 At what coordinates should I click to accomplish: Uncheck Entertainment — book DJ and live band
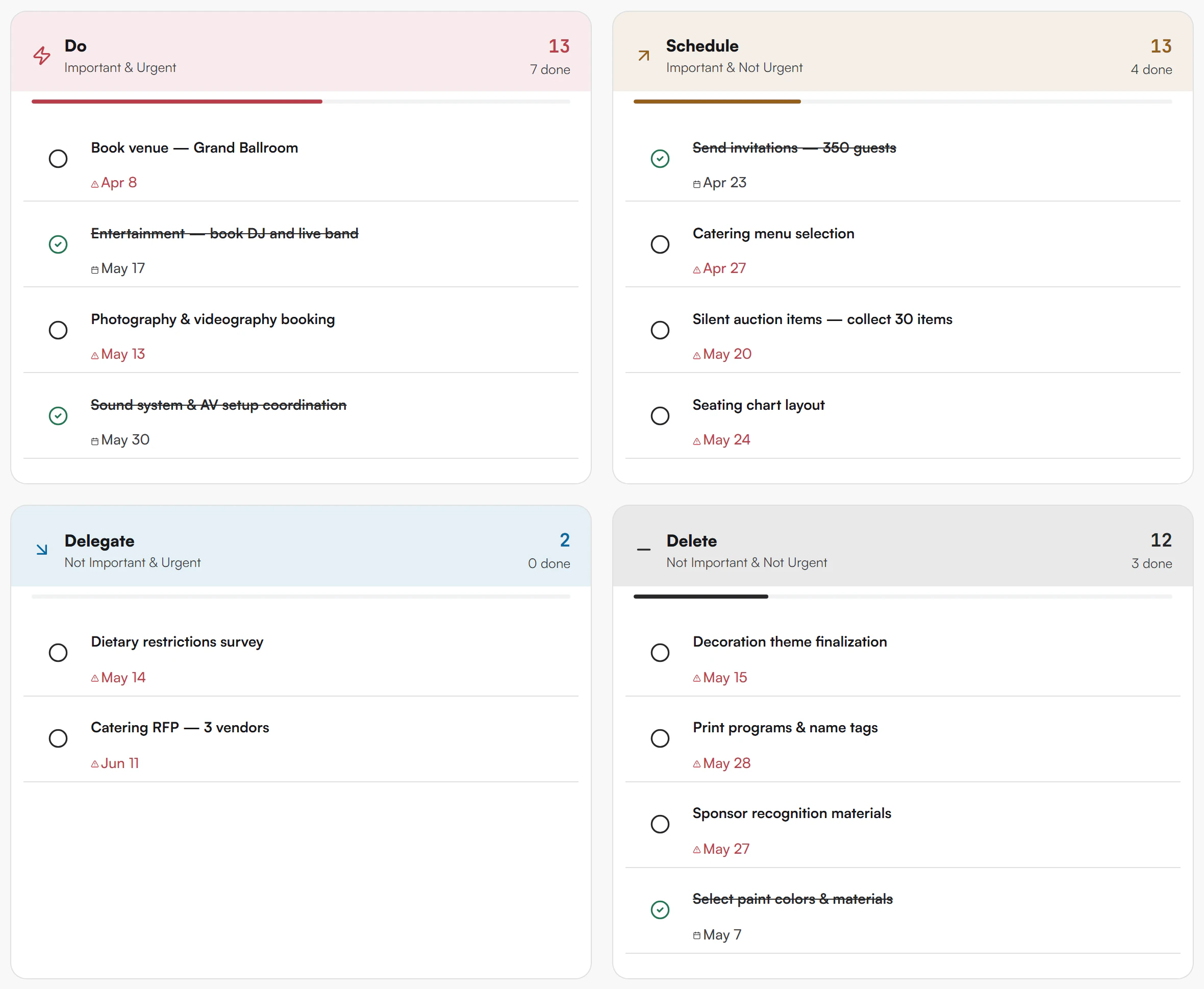click(x=58, y=244)
